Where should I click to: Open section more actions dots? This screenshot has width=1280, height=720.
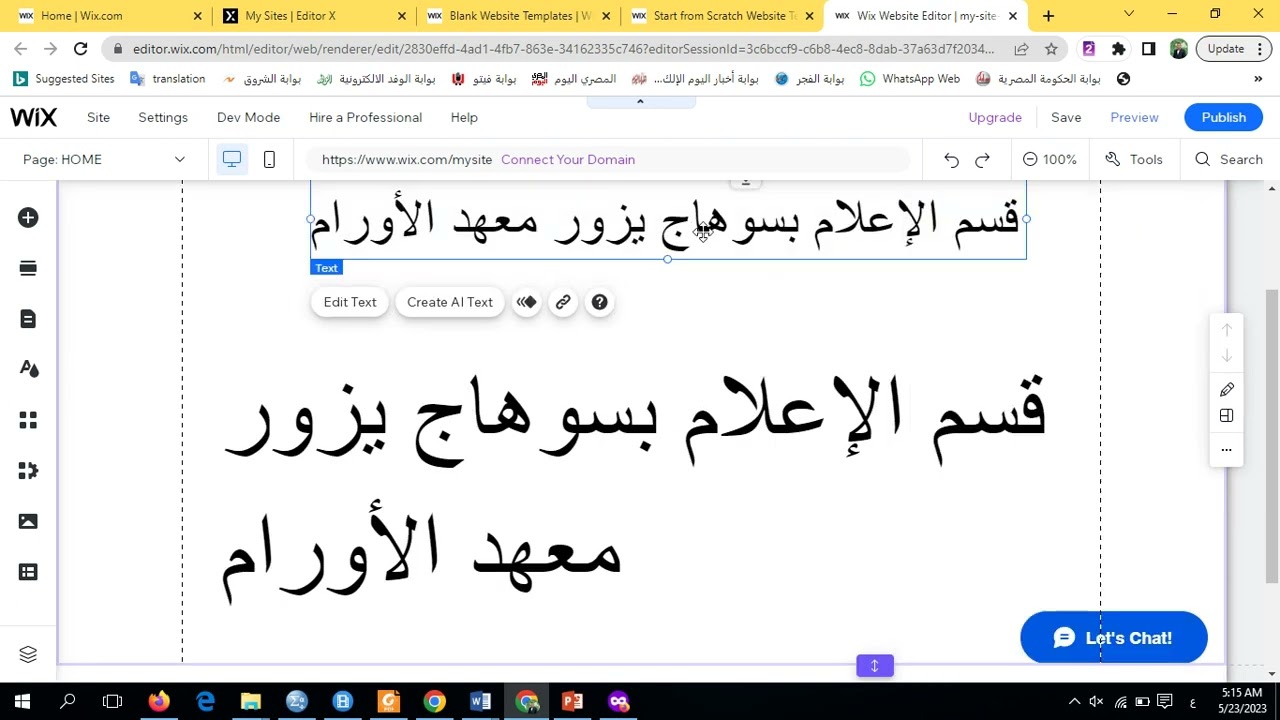click(x=1227, y=450)
